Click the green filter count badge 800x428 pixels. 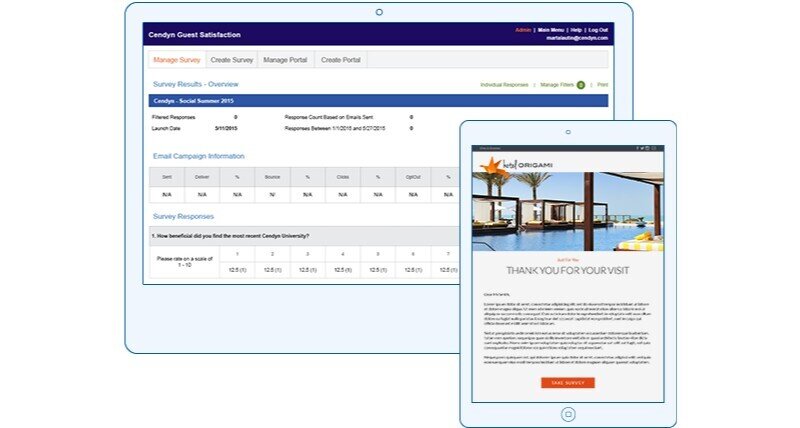click(580, 85)
